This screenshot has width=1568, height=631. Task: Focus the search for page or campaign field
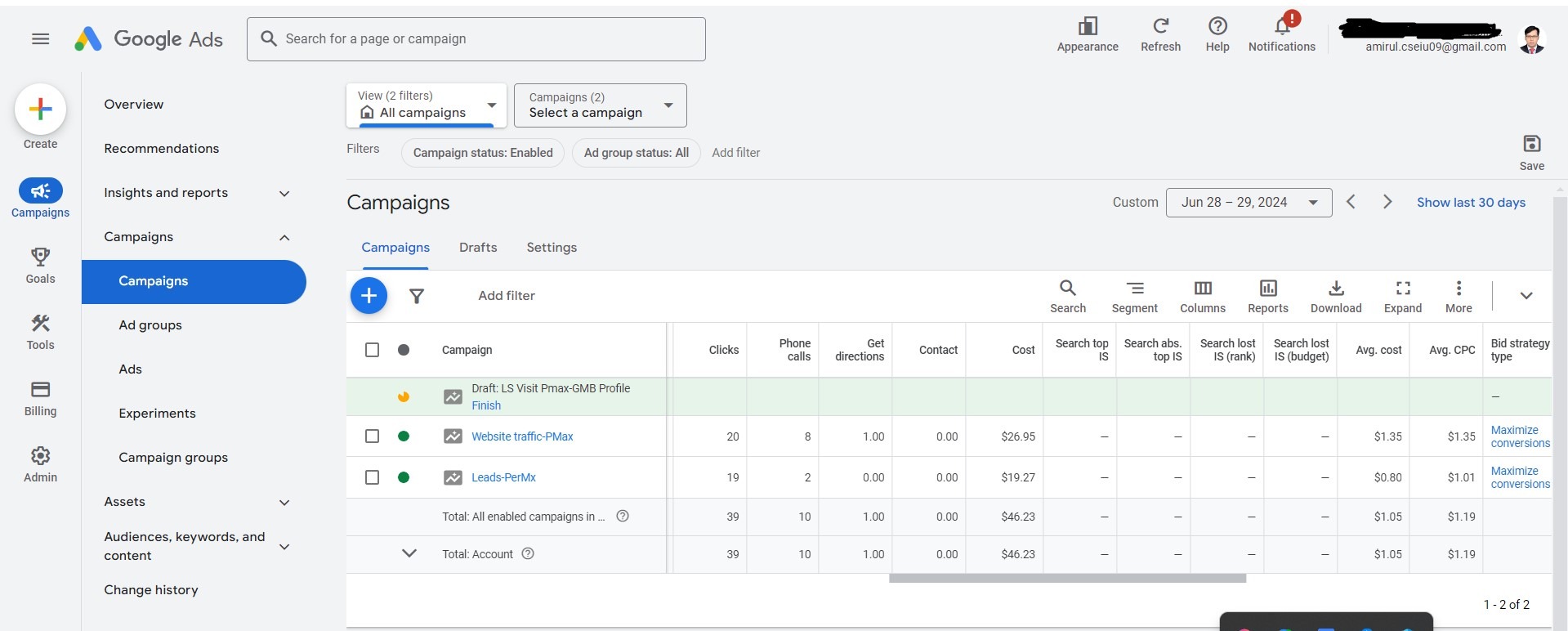[476, 39]
